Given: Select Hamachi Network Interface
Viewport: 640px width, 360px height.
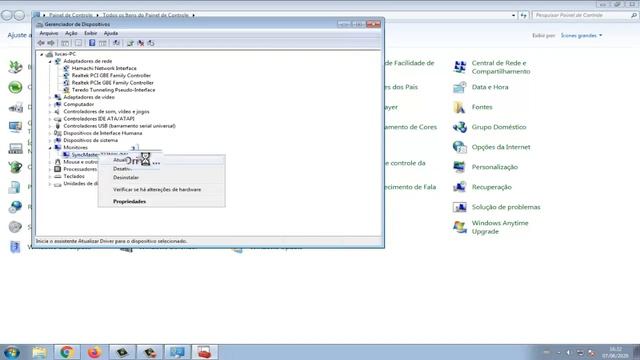Looking at the screenshot, I should [x=104, y=68].
